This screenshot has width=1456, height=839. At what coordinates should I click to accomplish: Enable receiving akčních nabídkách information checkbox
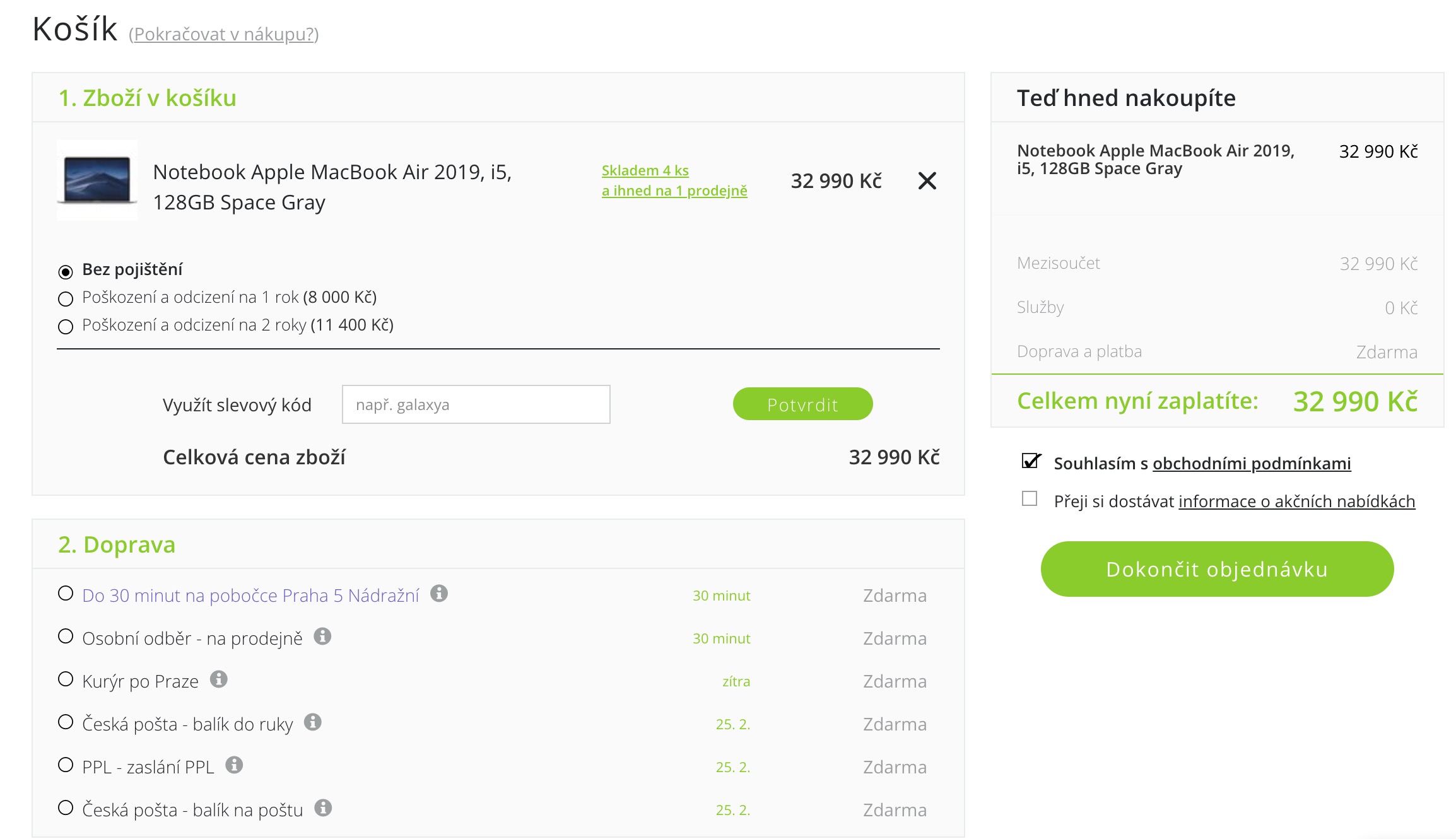[1030, 499]
